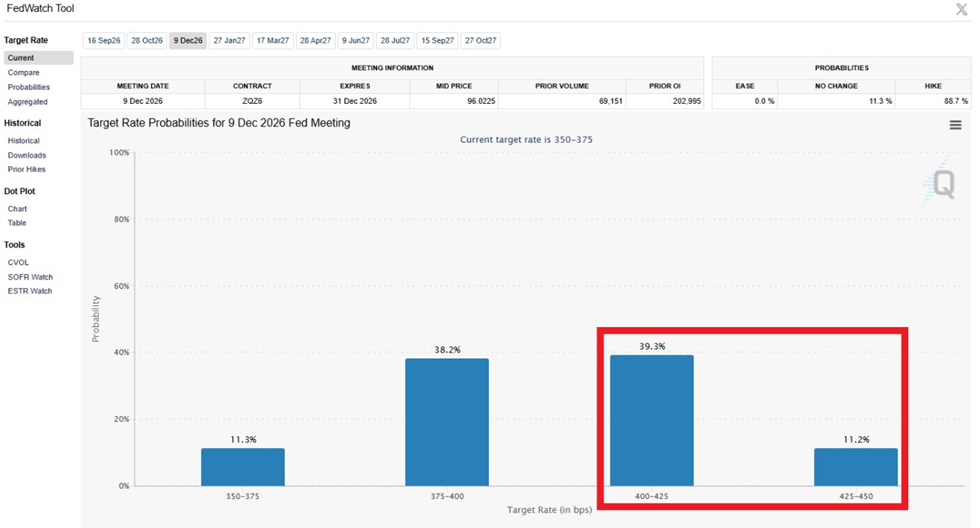Open Aggregated in the sidebar
The height and width of the screenshot is (528, 980).
pyautogui.click(x=28, y=102)
